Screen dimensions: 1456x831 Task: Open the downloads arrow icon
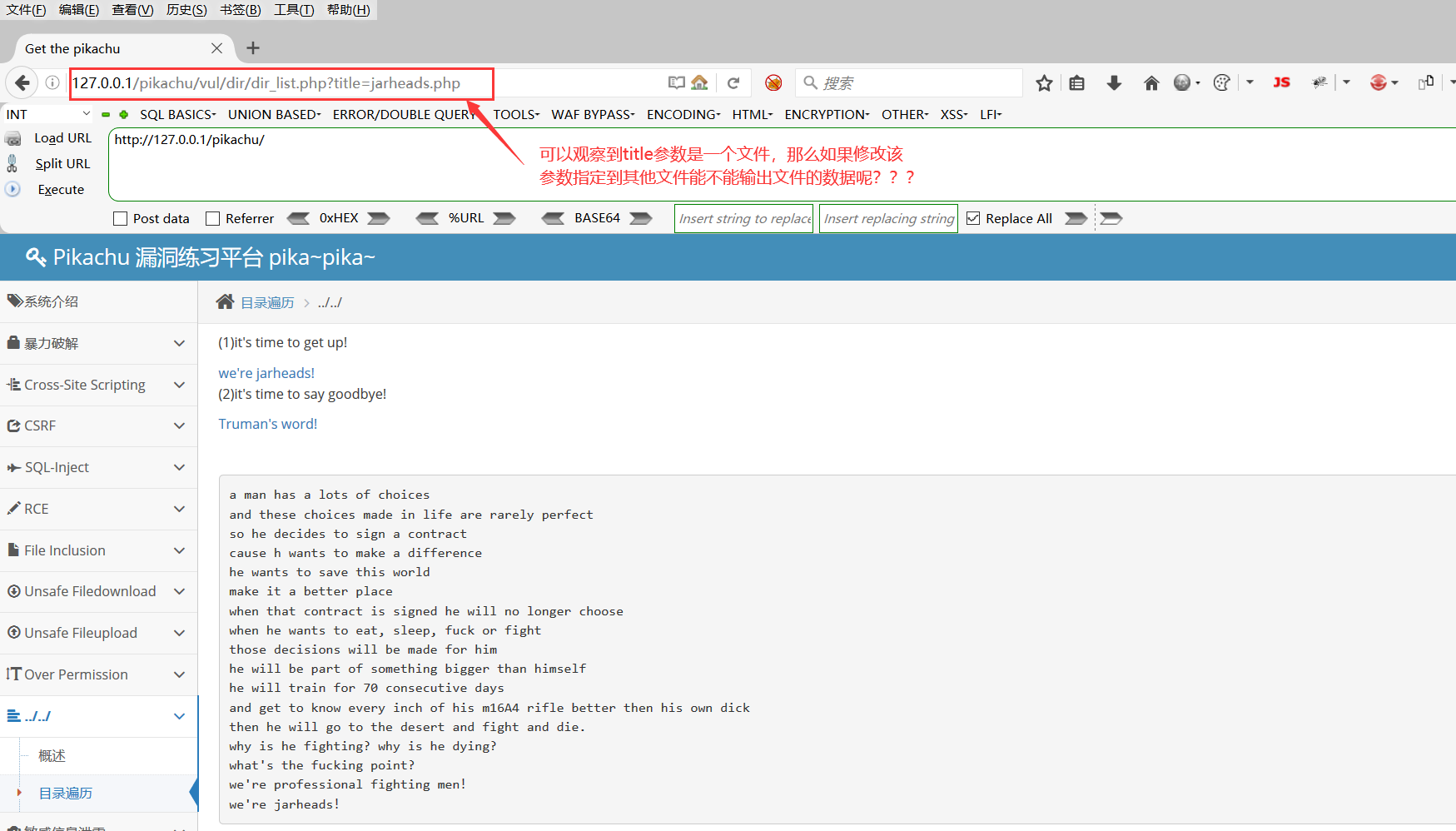click(1114, 82)
